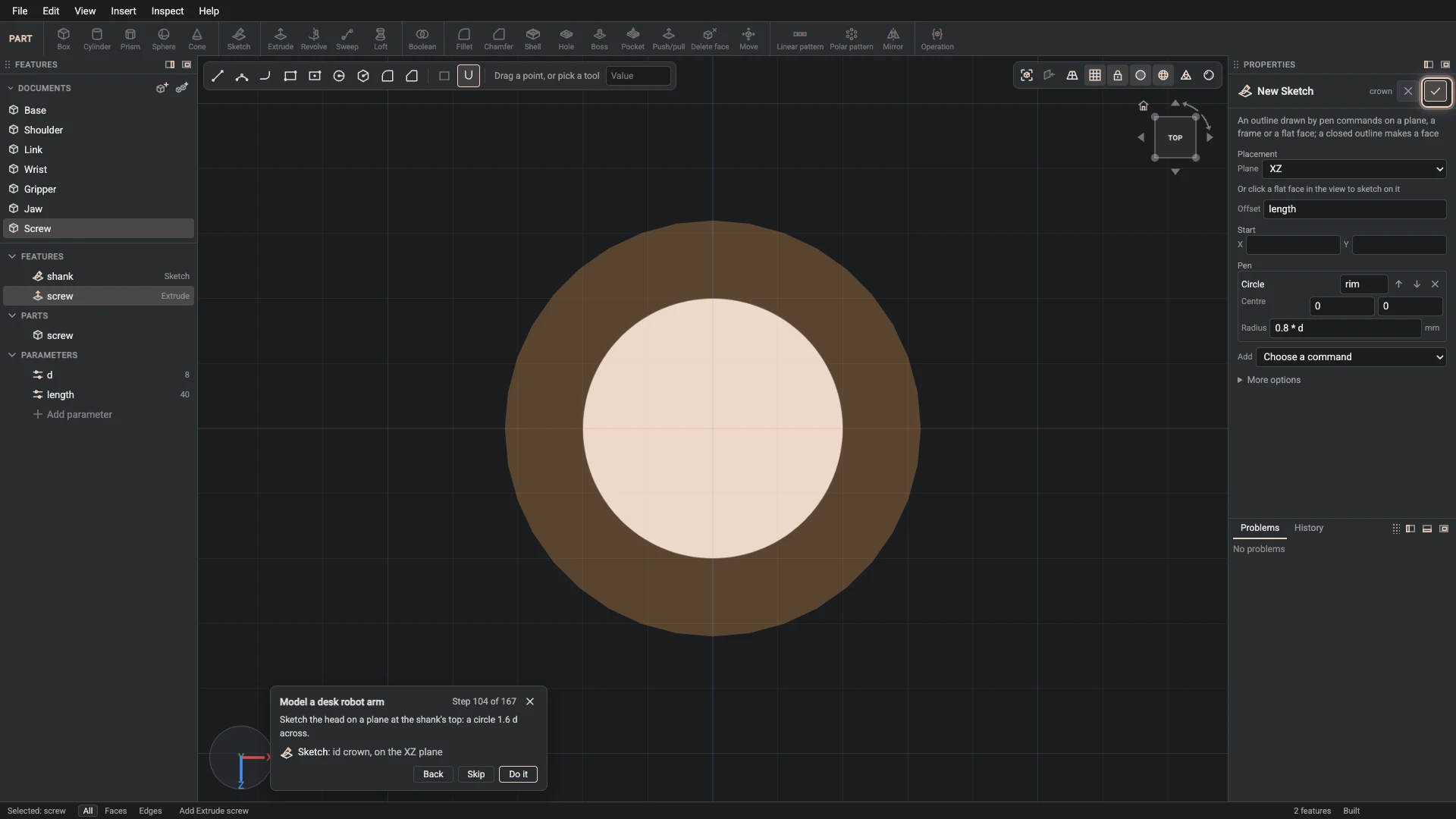This screenshot has width=1456, height=819.
Task: Switch to the History tab
Action: 1308,528
